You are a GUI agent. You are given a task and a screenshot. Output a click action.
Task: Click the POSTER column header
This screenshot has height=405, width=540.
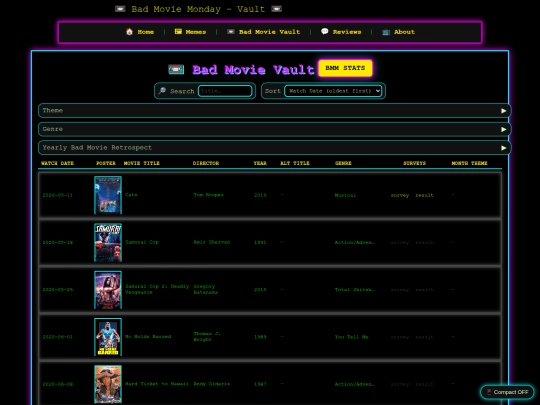pyautogui.click(x=106, y=163)
